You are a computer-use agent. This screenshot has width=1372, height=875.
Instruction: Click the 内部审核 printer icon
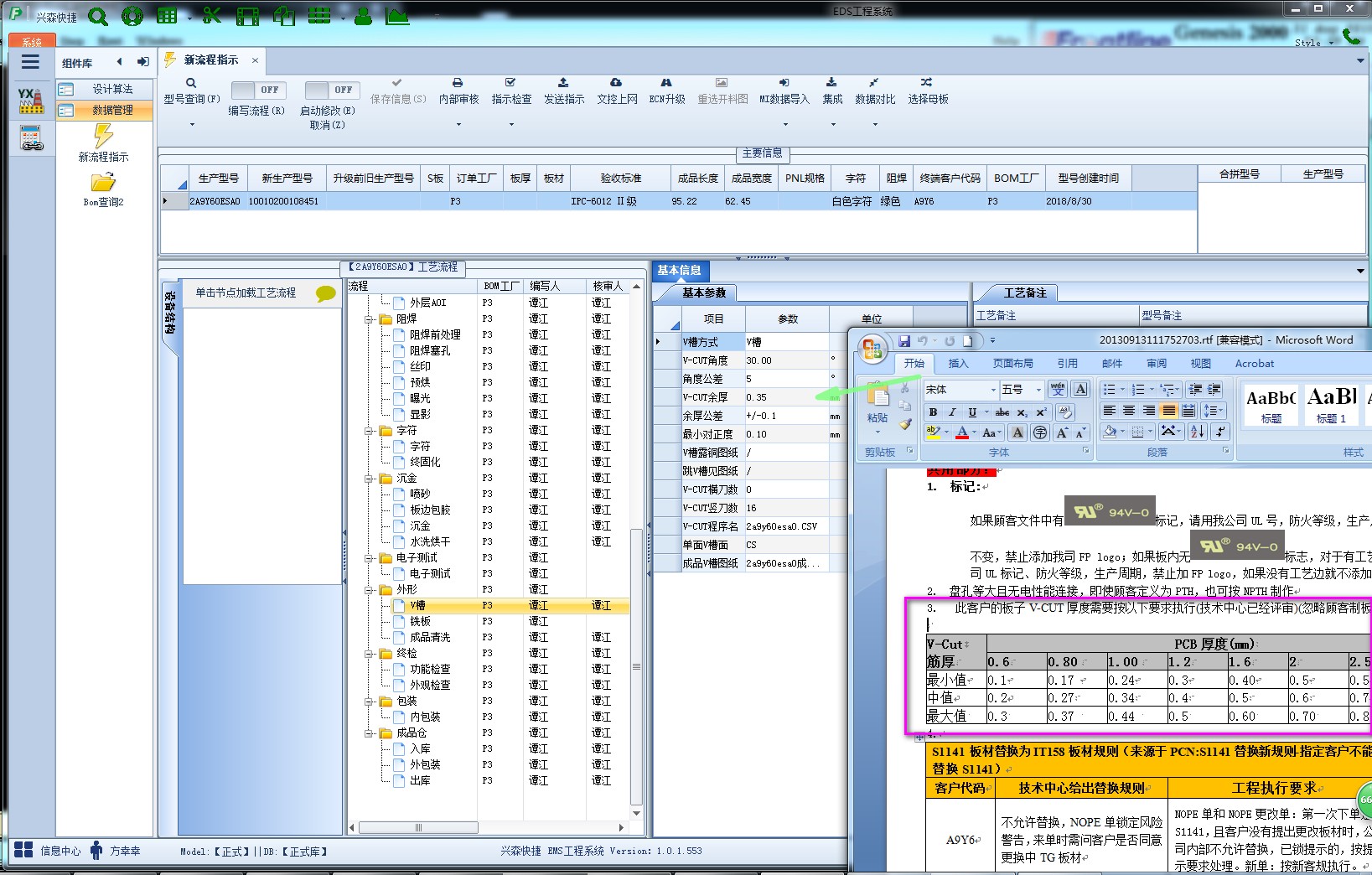click(x=458, y=83)
